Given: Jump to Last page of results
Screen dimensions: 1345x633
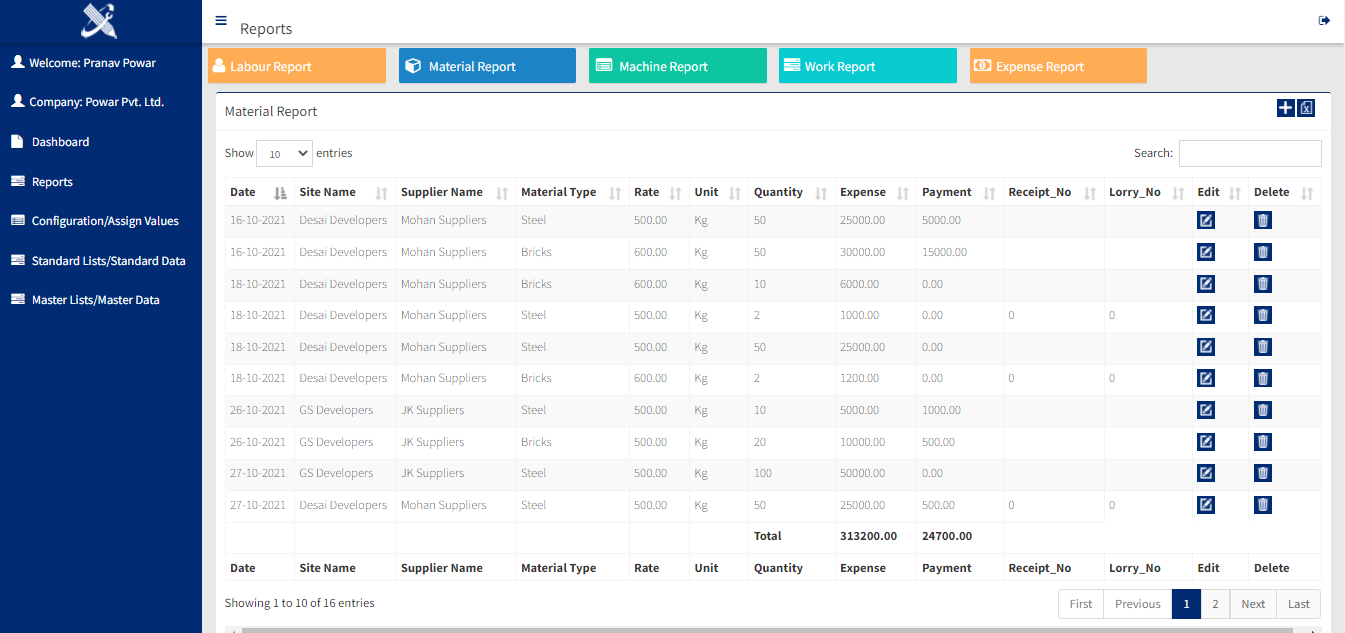Looking at the screenshot, I should tap(1299, 604).
